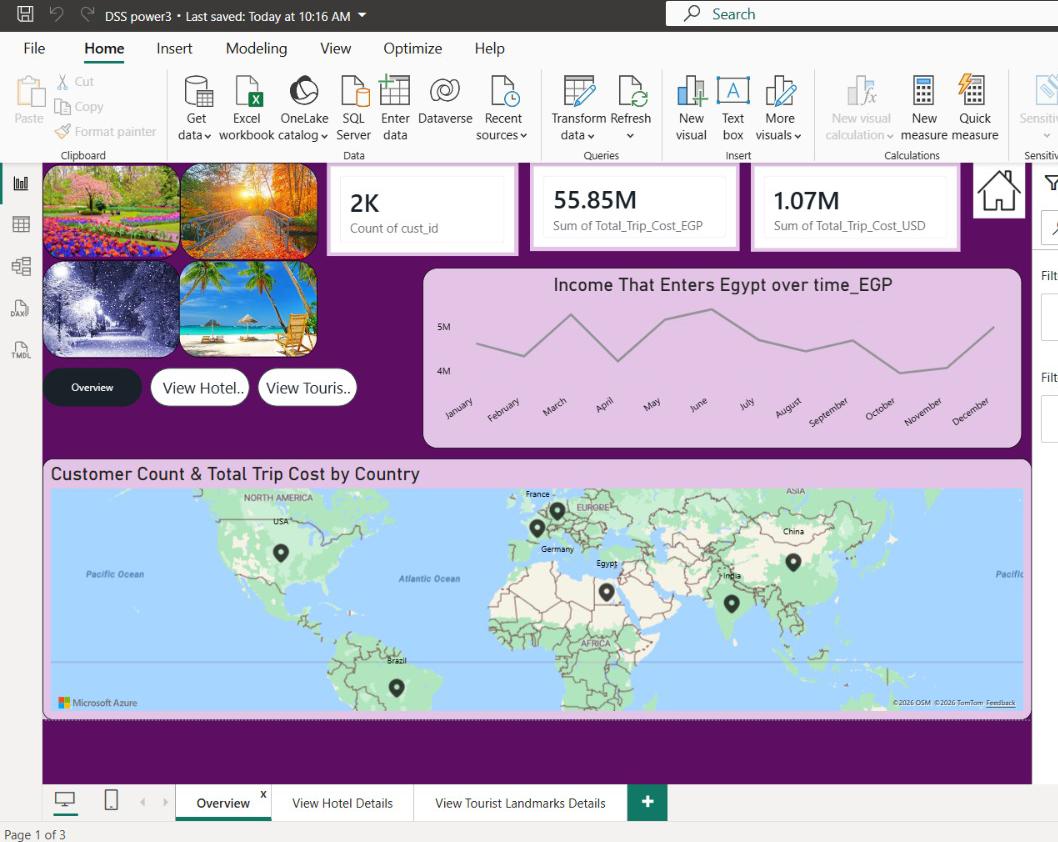1058x842 pixels.
Task: Select the snowy winter image
Action: point(111,309)
